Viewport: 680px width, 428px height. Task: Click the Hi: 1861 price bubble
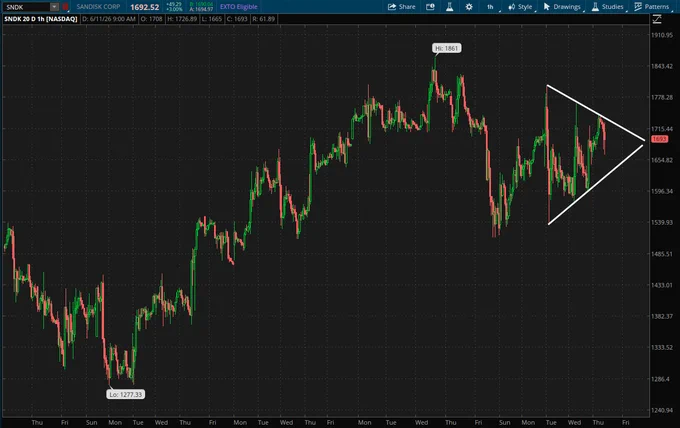pyautogui.click(x=447, y=48)
